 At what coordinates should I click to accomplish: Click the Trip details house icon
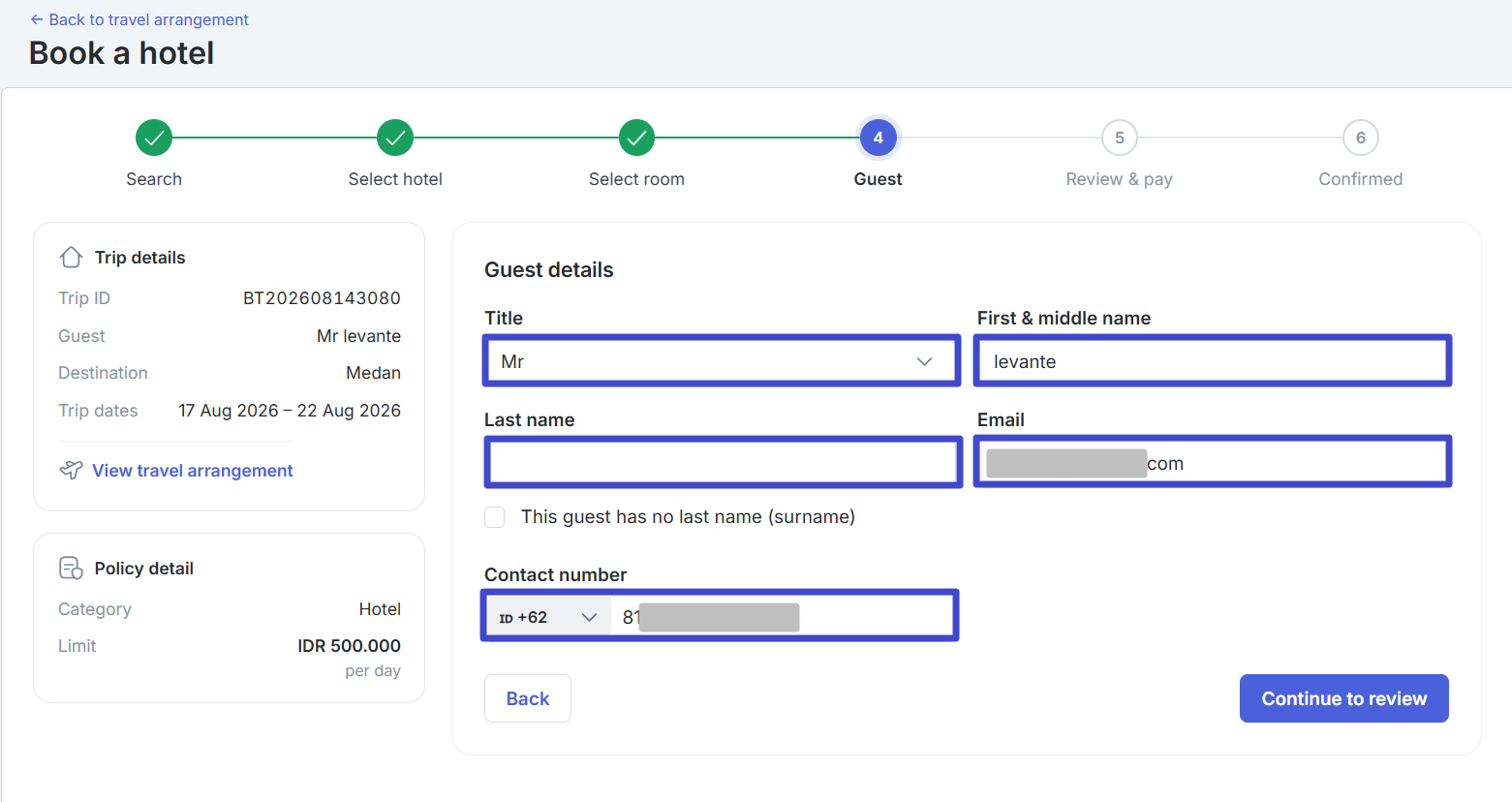(x=71, y=258)
